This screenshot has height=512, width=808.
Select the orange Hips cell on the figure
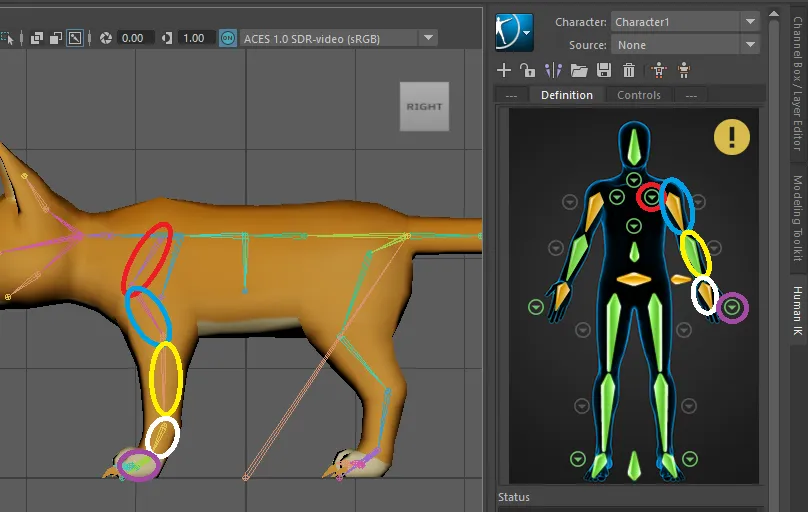click(x=634, y=279)
